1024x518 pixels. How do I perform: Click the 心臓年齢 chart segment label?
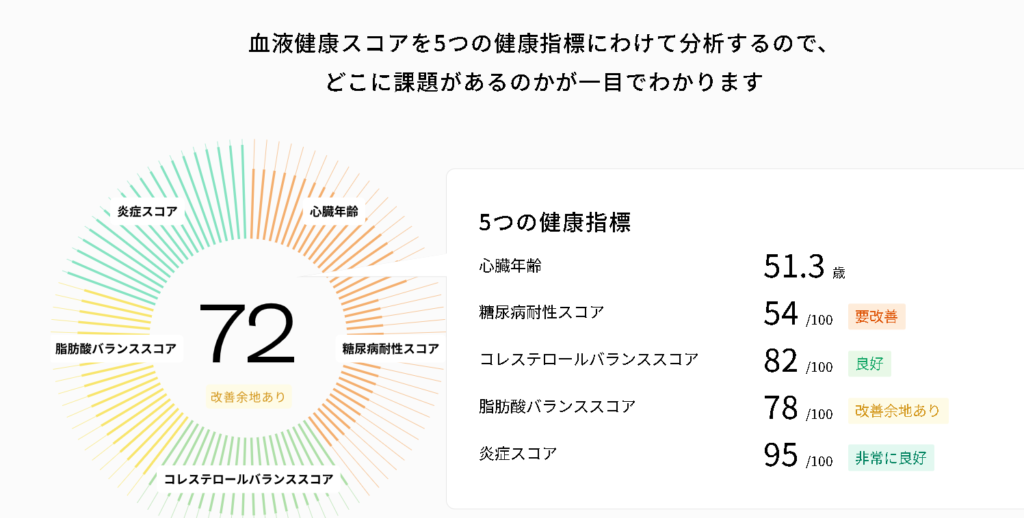point(334,211)
